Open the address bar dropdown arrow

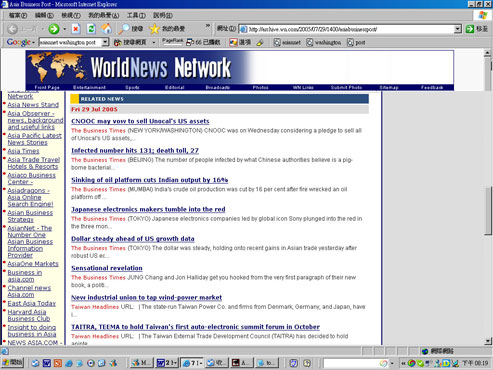point(458,29)
